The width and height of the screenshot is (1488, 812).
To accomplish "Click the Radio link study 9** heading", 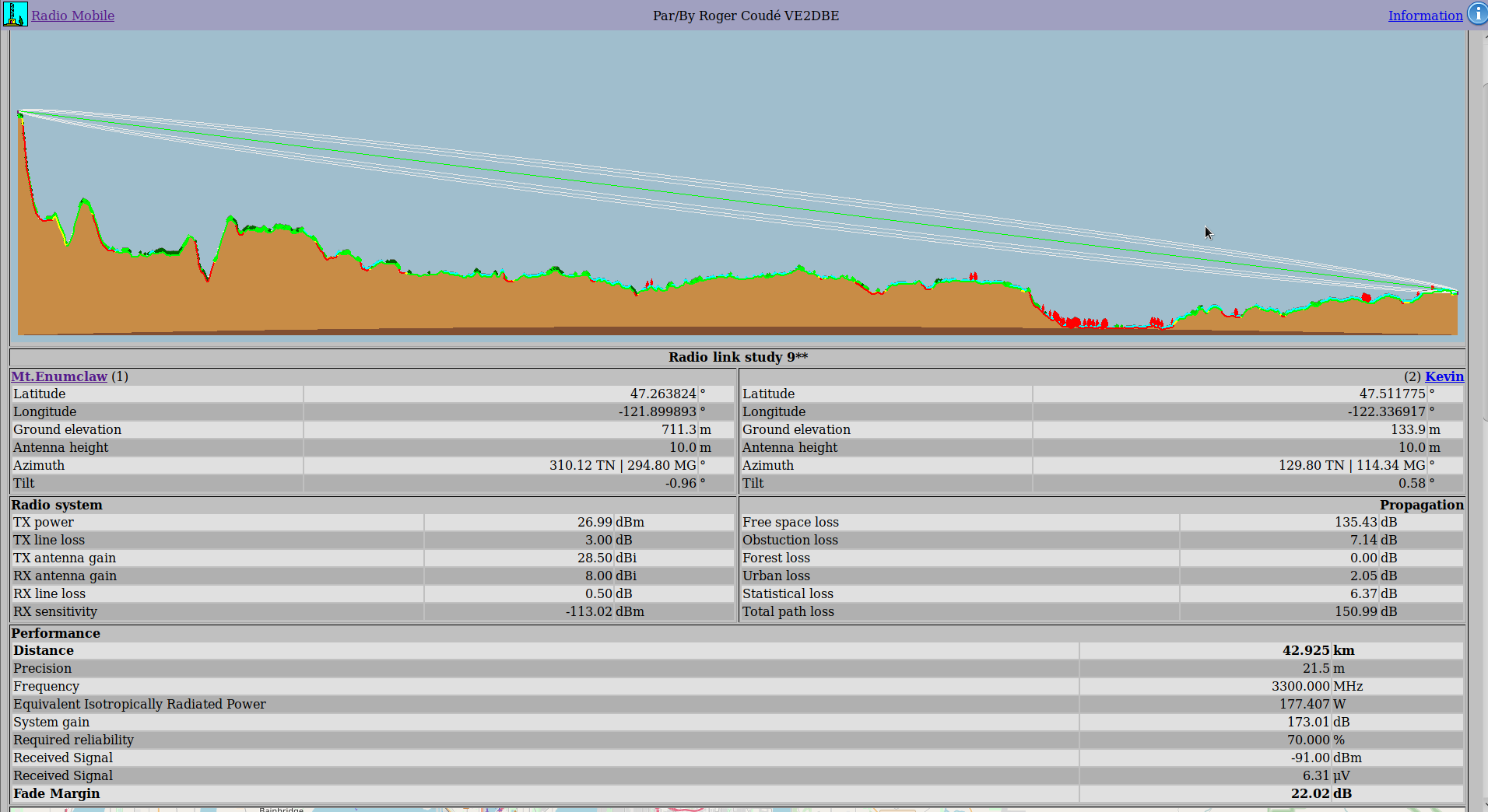I will tap(738, 357).
